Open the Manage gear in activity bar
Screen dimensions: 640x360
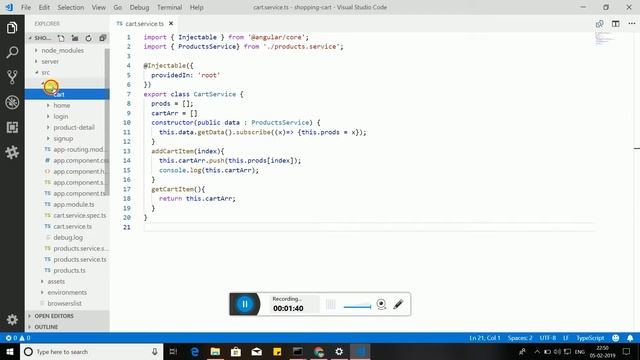click(x=12, y=319)
